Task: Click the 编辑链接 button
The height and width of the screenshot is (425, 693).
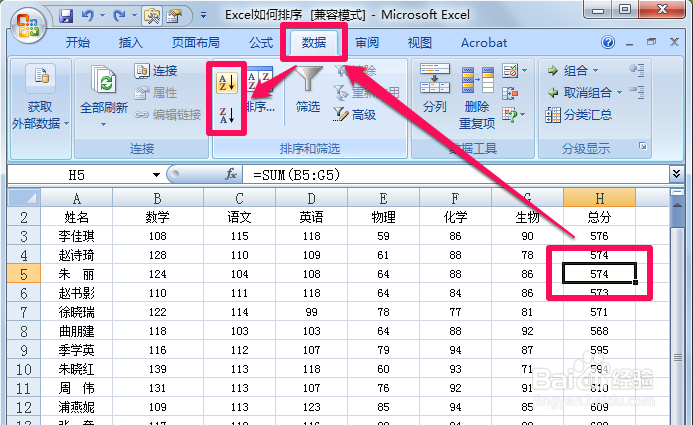Action: click(168, 115)
